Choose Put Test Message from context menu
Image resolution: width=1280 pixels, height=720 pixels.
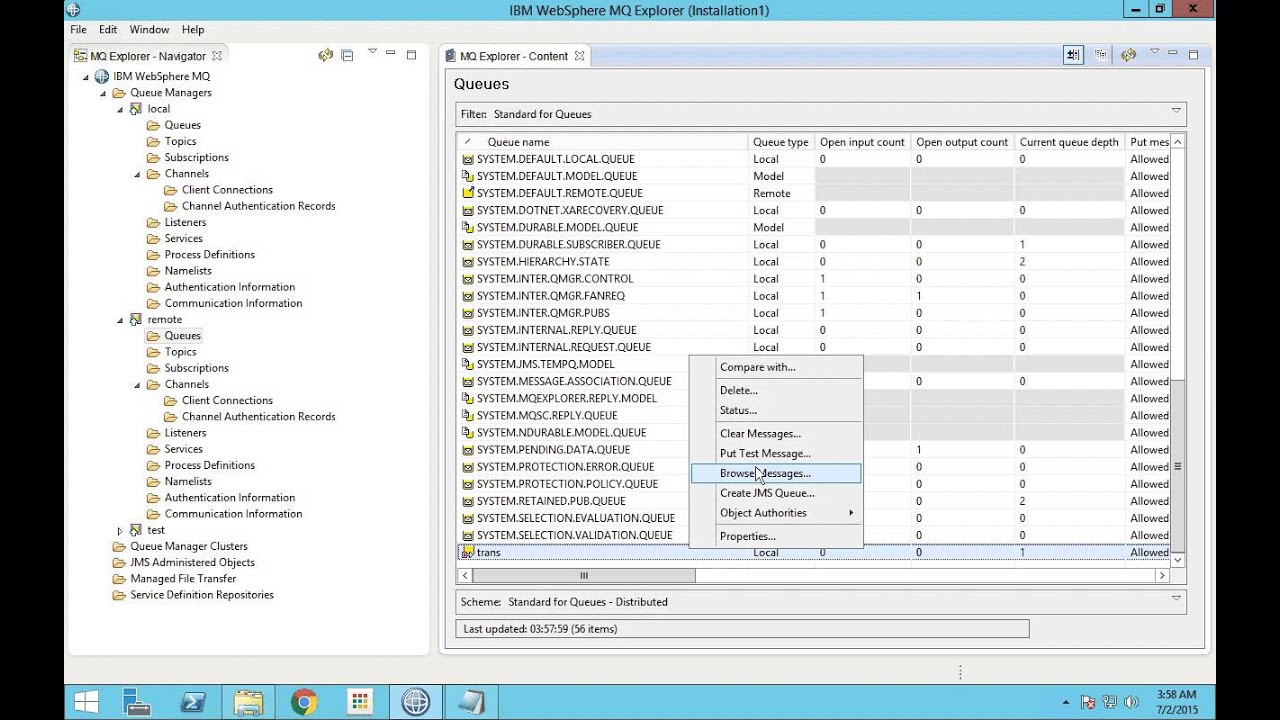coord(776,453)
